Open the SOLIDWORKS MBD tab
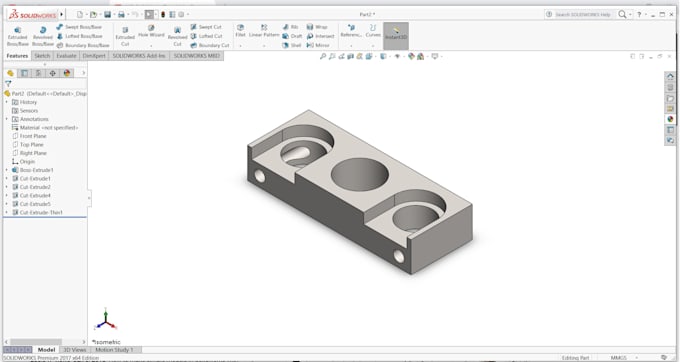The height and width of the screenshot is (362, 680). [x=196, y=56]
